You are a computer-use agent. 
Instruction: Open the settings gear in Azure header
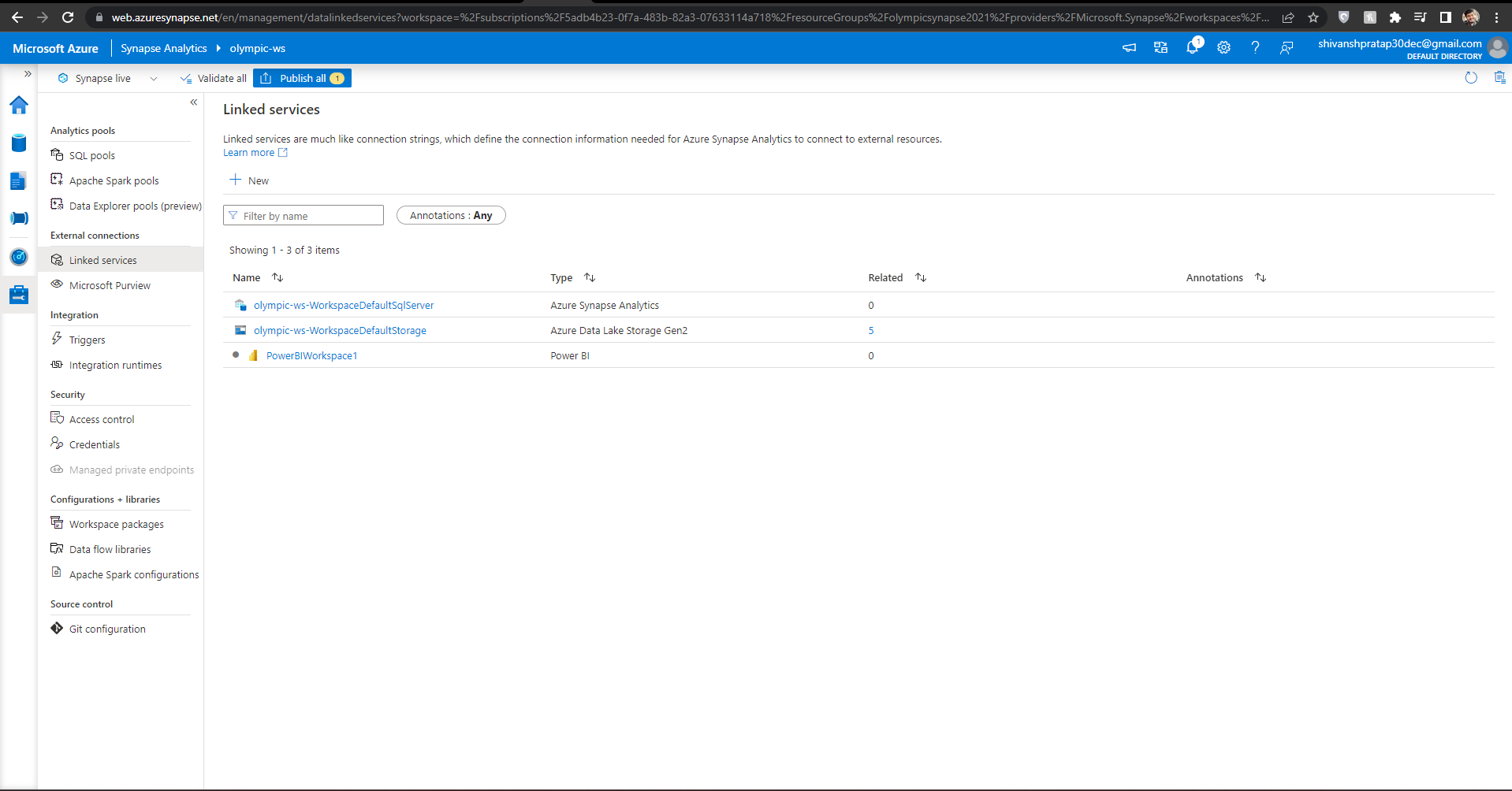tap(1223, 48)
